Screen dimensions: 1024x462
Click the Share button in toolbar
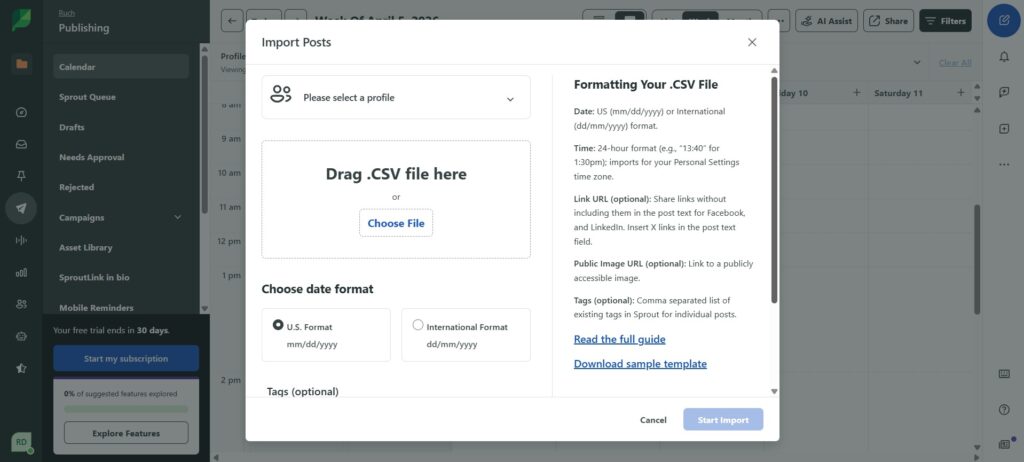coord(889,21)
